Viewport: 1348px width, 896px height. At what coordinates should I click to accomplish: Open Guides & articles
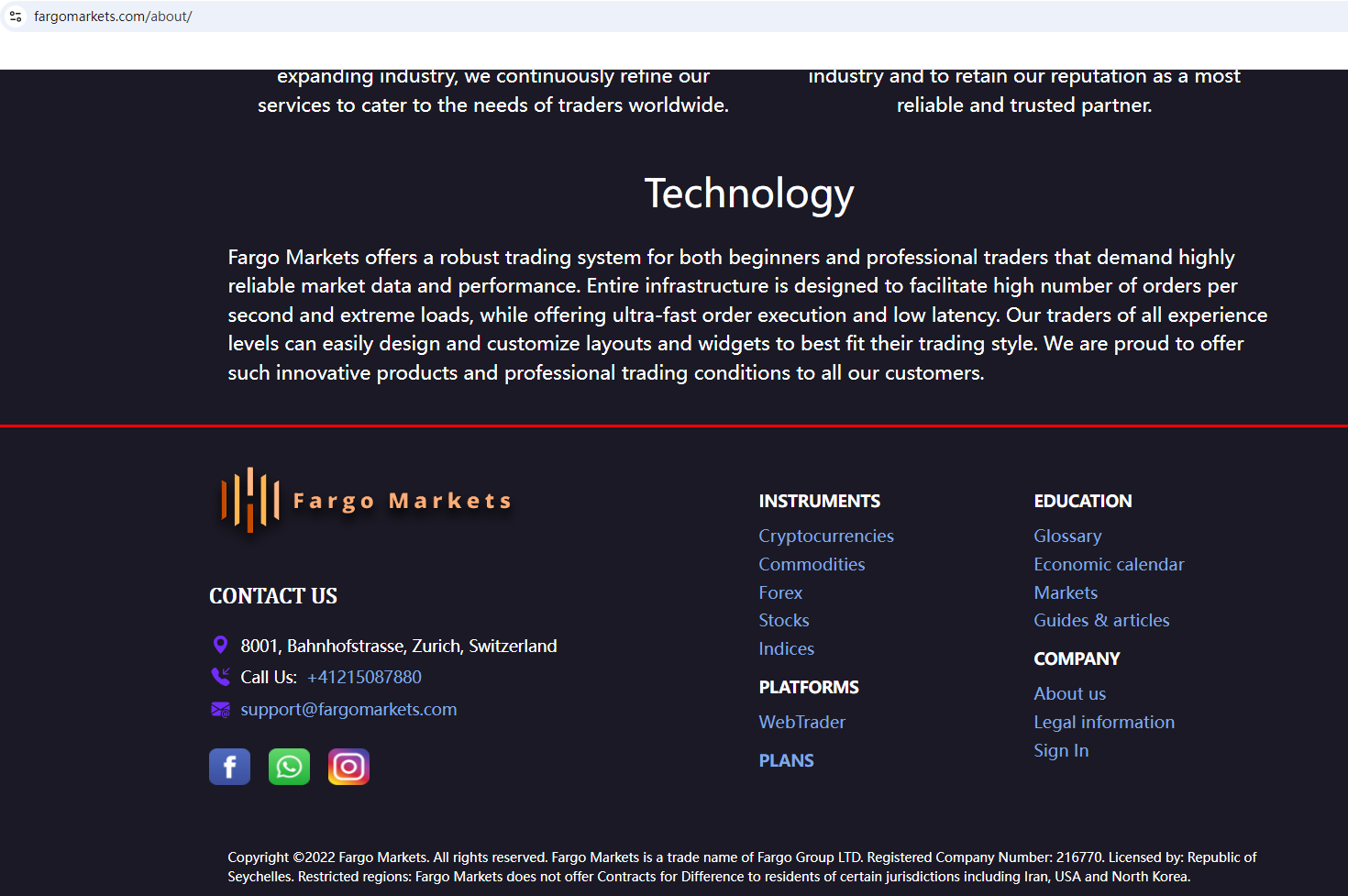(x=1101, y=620)
